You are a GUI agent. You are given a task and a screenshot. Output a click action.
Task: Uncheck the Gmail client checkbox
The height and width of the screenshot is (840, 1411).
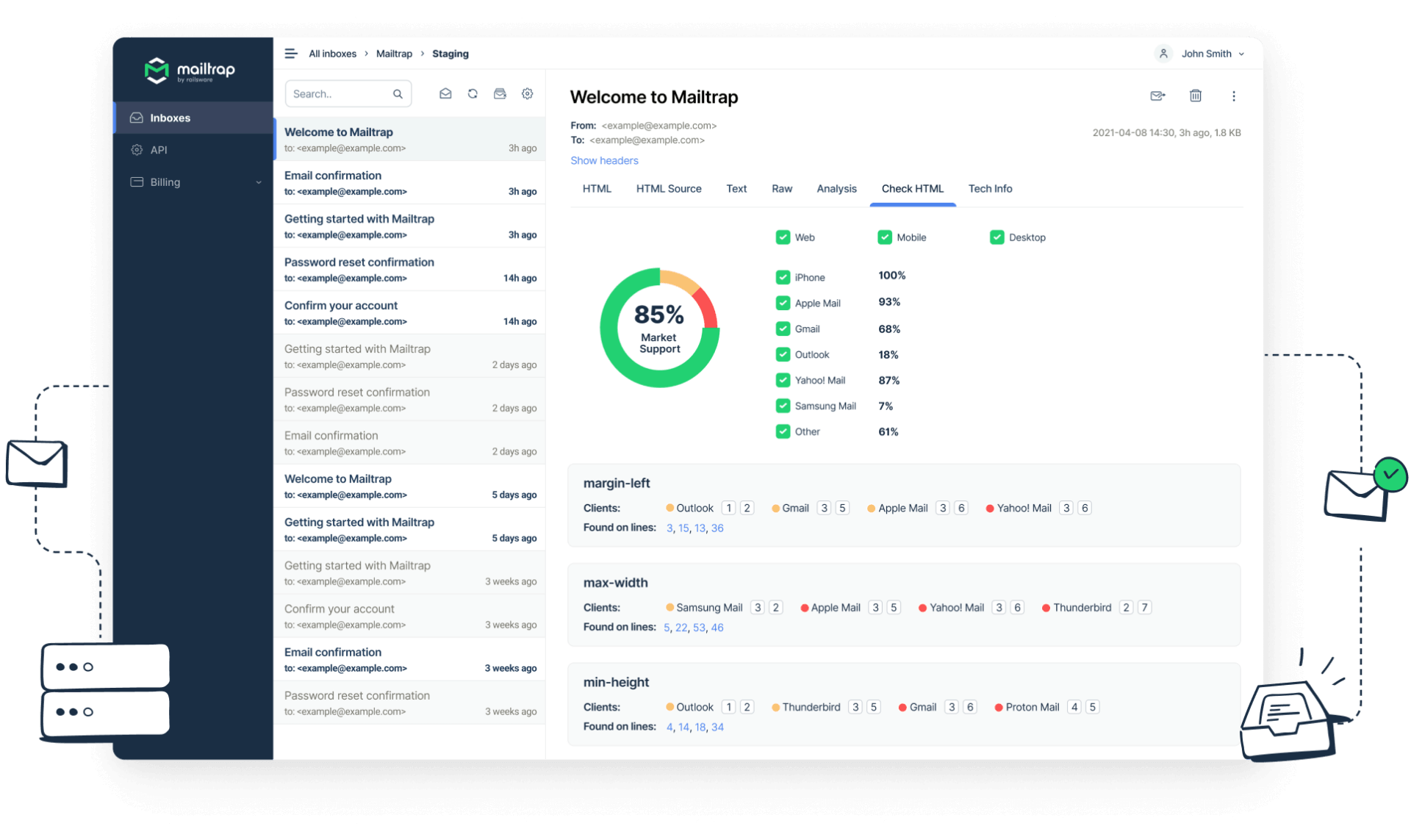tap(783, 329)
